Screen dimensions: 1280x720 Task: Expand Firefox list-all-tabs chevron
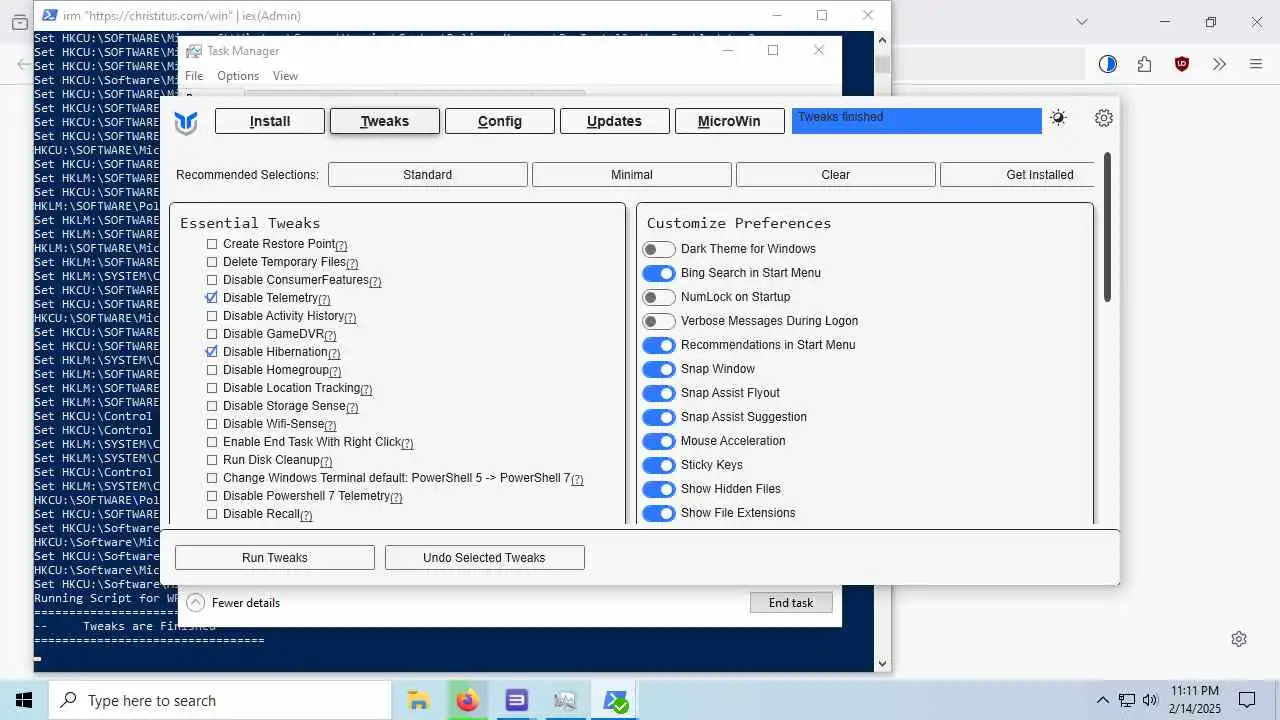(1081, 22)
